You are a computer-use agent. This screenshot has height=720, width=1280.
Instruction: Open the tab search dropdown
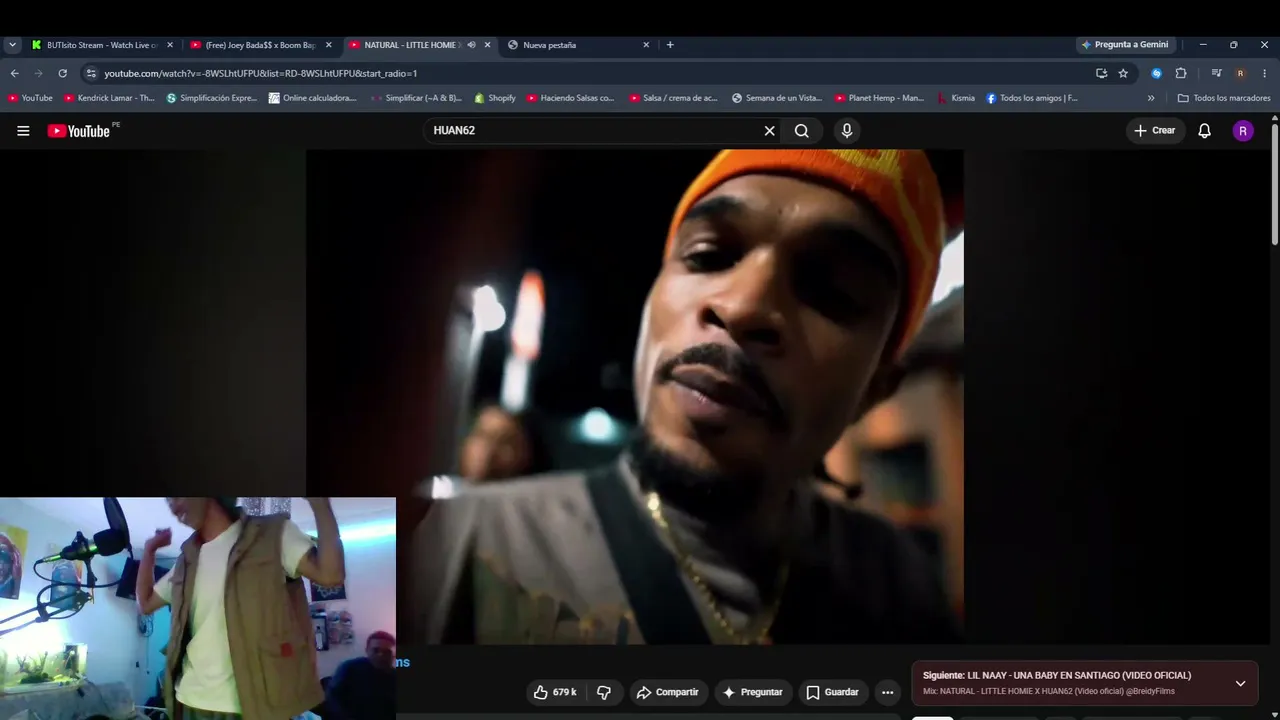(12, 45)
